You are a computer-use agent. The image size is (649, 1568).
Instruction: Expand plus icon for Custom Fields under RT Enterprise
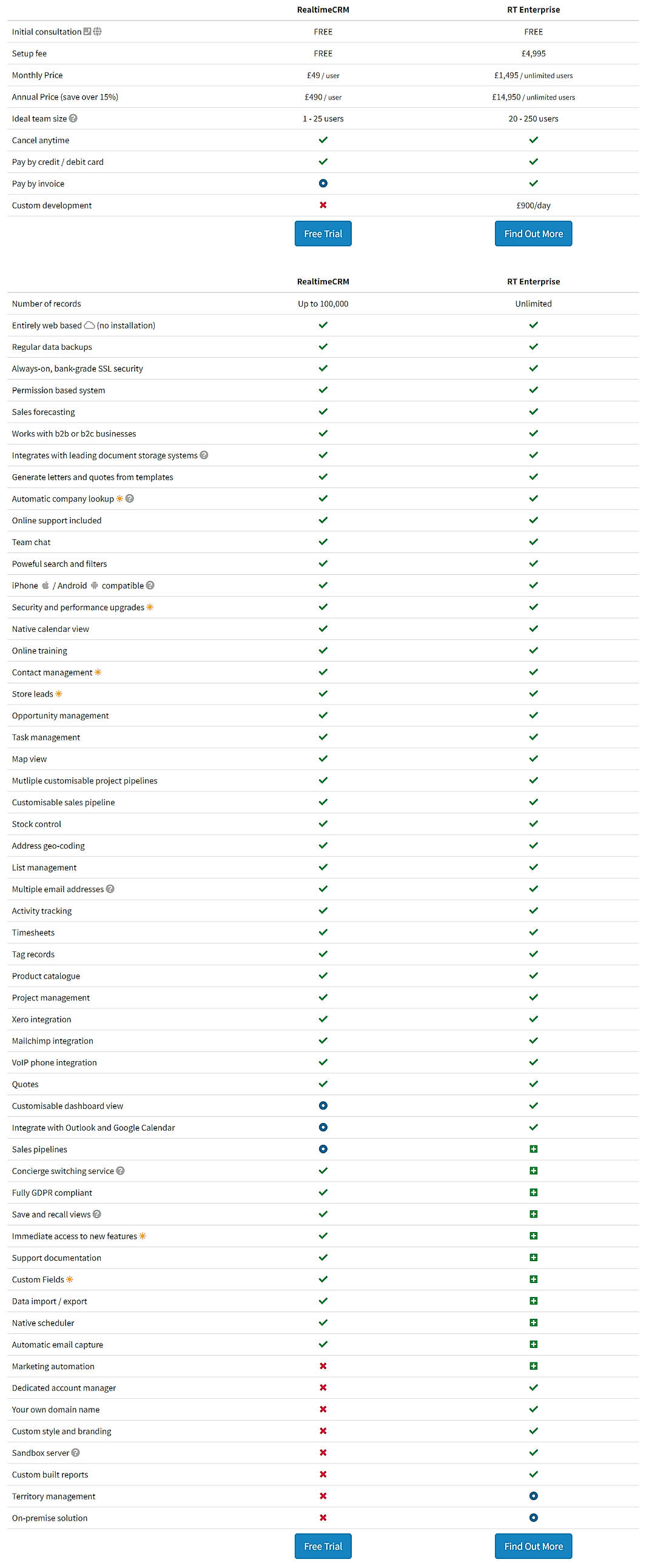(x=533, y=1279)
